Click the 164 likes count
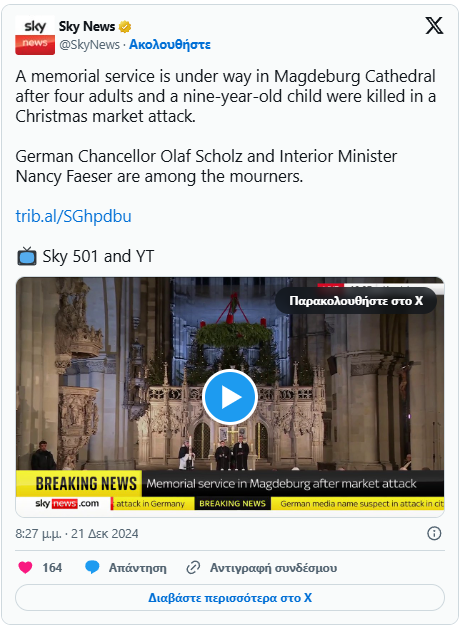Viewport: 460px width, 627px height. [52, 567]
